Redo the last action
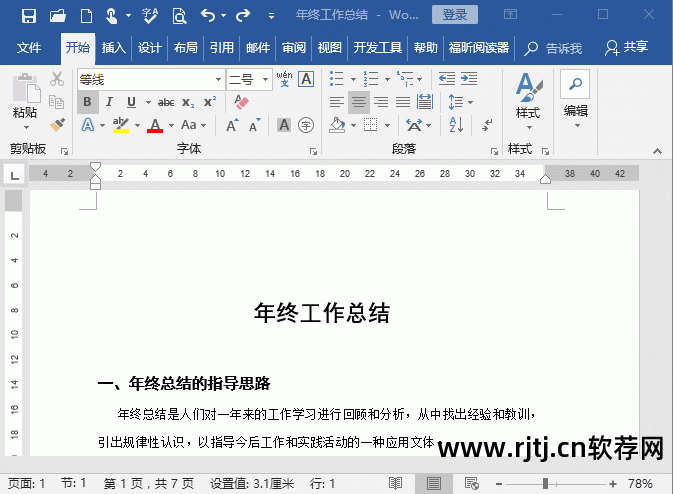673x494 pixels. pos(243,16)
